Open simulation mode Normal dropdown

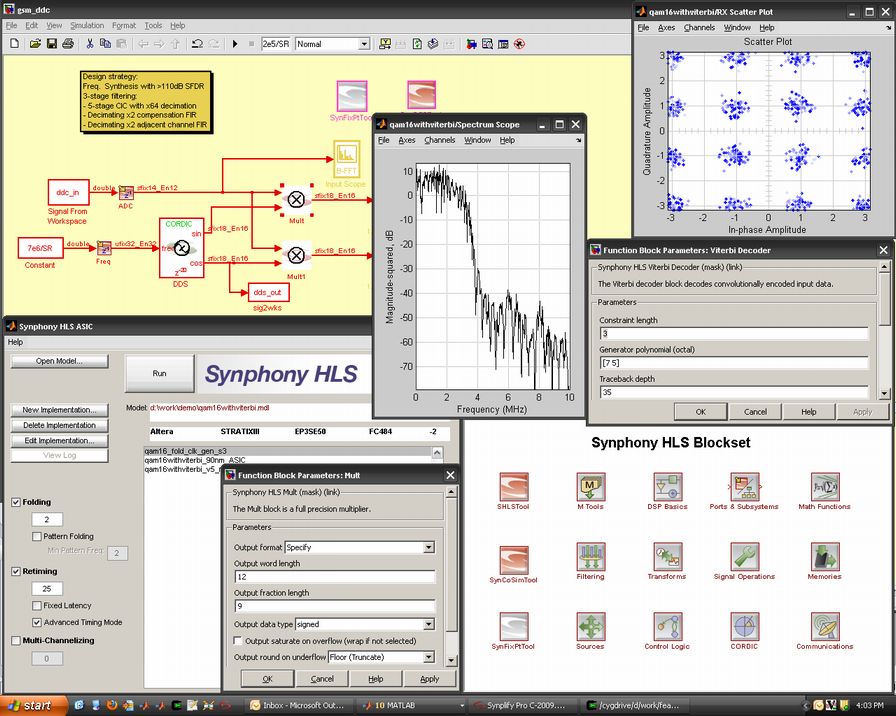tap(364, 44)
